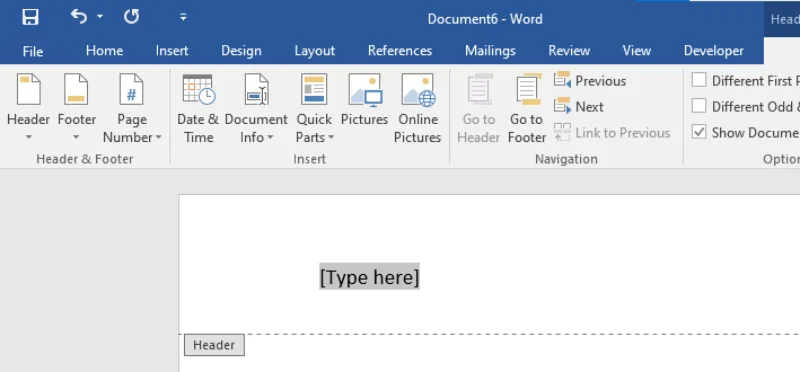Switch to the Review tab
Image resolution: width=800 pixels, height=372 pixels.
(569, 51)
